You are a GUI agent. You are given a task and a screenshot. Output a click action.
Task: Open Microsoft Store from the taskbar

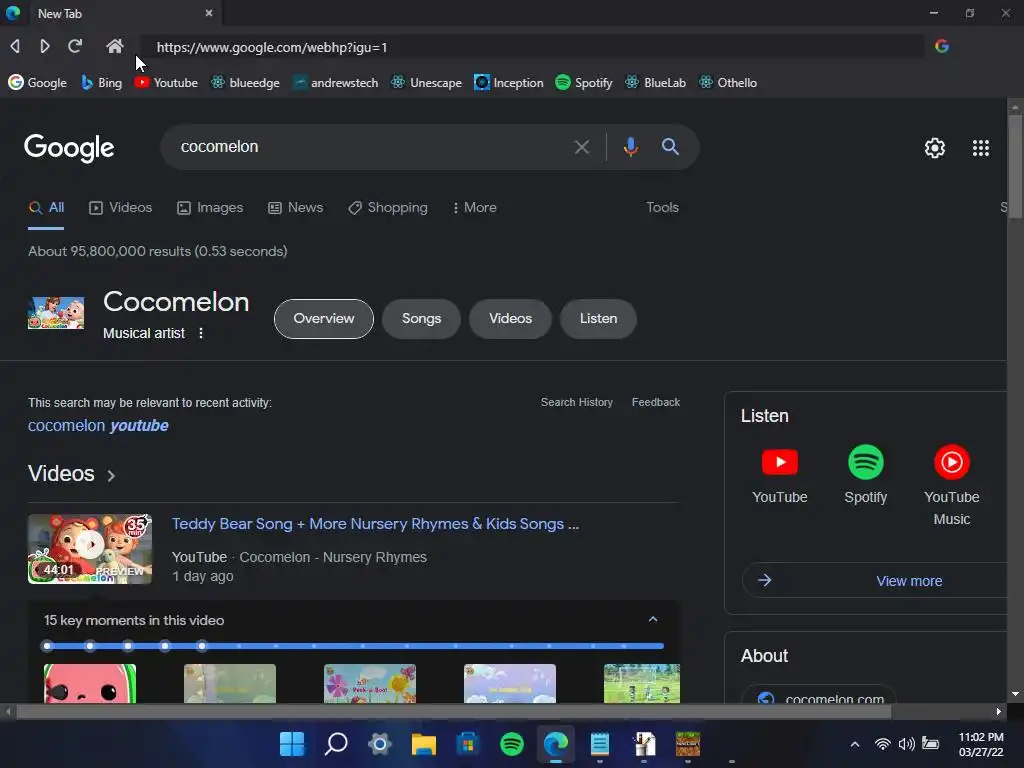tap(468, 744)
